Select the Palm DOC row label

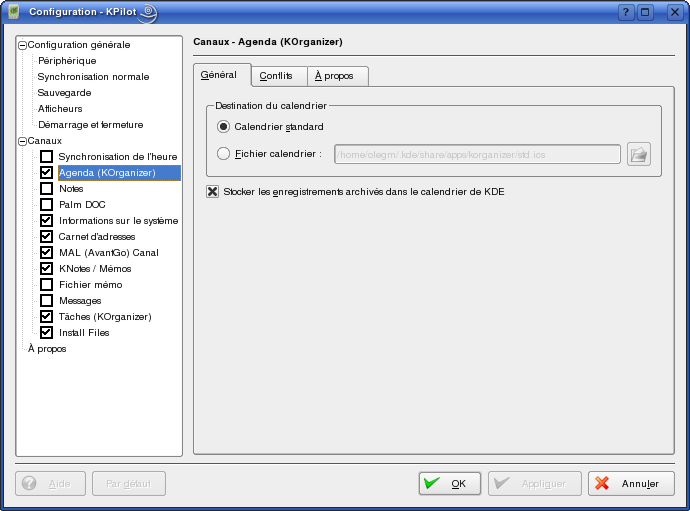[x=82, y=205]
